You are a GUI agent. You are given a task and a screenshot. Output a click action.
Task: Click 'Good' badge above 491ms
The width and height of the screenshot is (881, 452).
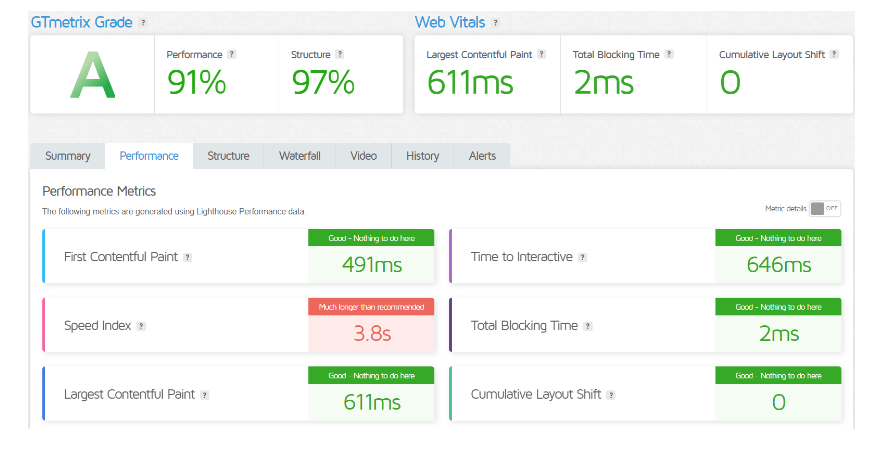click(x=371, y=238)
